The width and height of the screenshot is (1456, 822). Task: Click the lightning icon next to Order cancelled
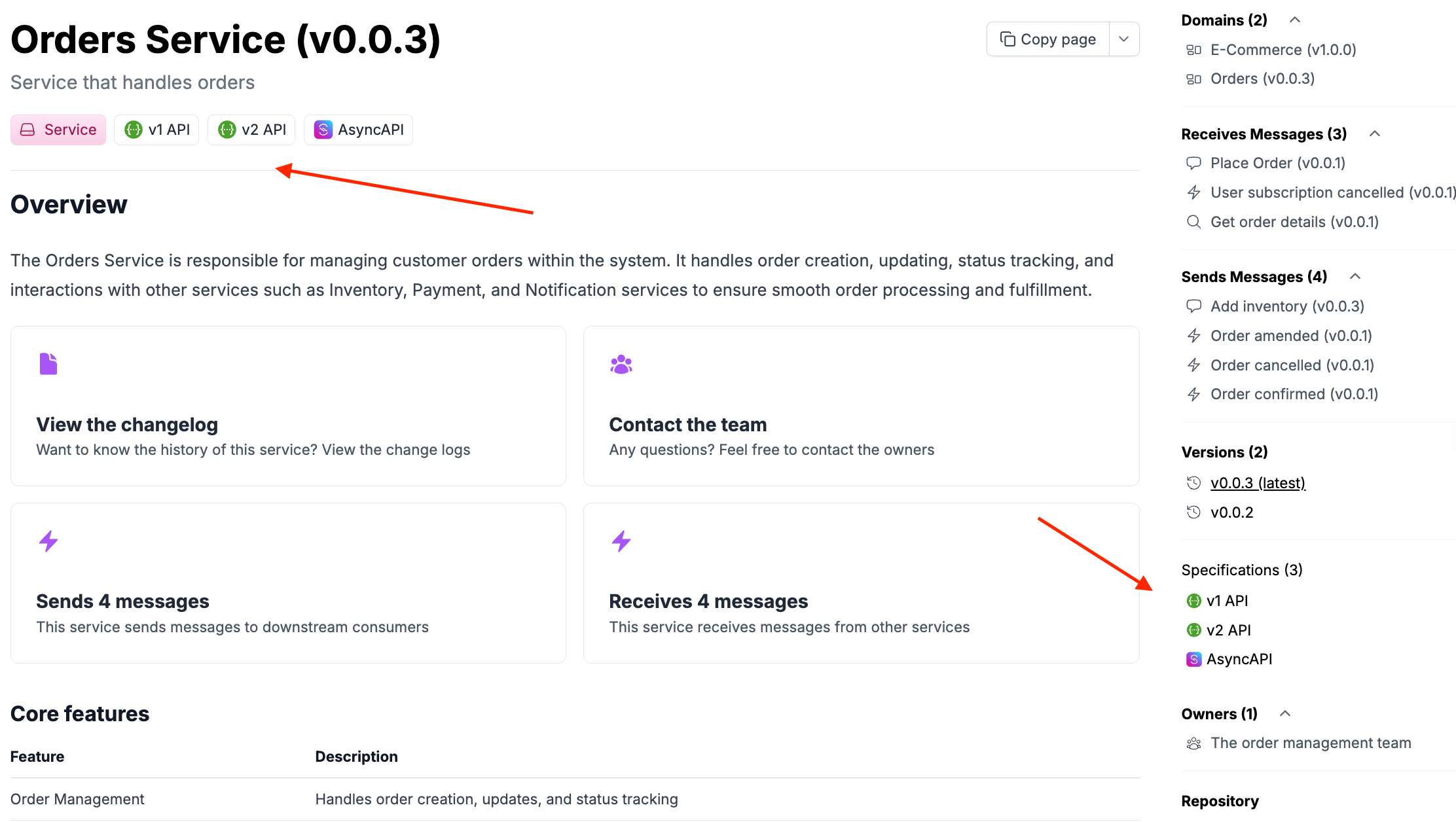pos(1194,365)
